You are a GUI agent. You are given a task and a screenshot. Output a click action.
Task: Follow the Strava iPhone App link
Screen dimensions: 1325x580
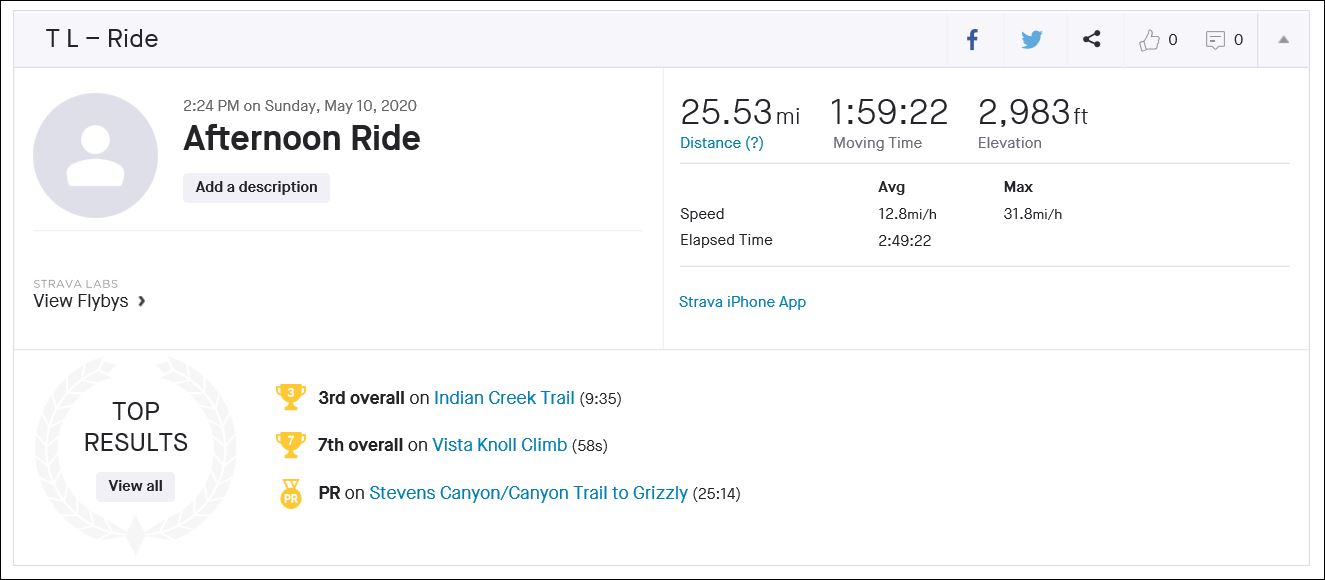coord(742,302)
